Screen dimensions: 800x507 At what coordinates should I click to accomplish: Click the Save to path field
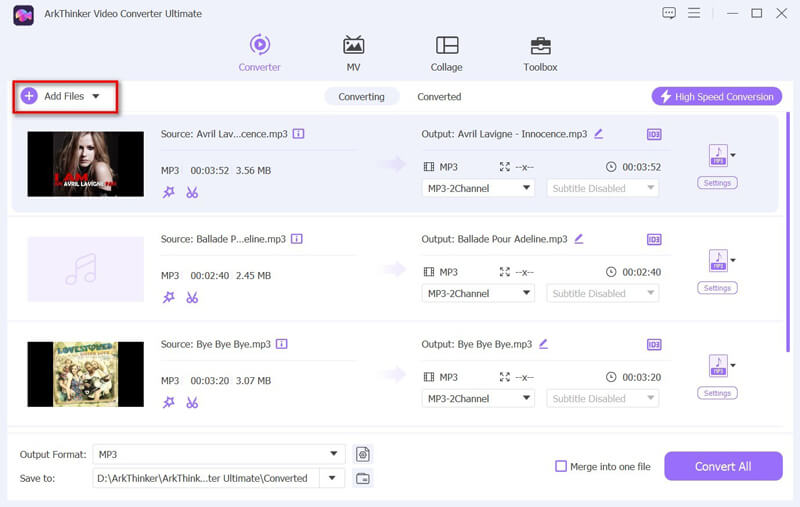pyautogui.click(x=206, y=478)
